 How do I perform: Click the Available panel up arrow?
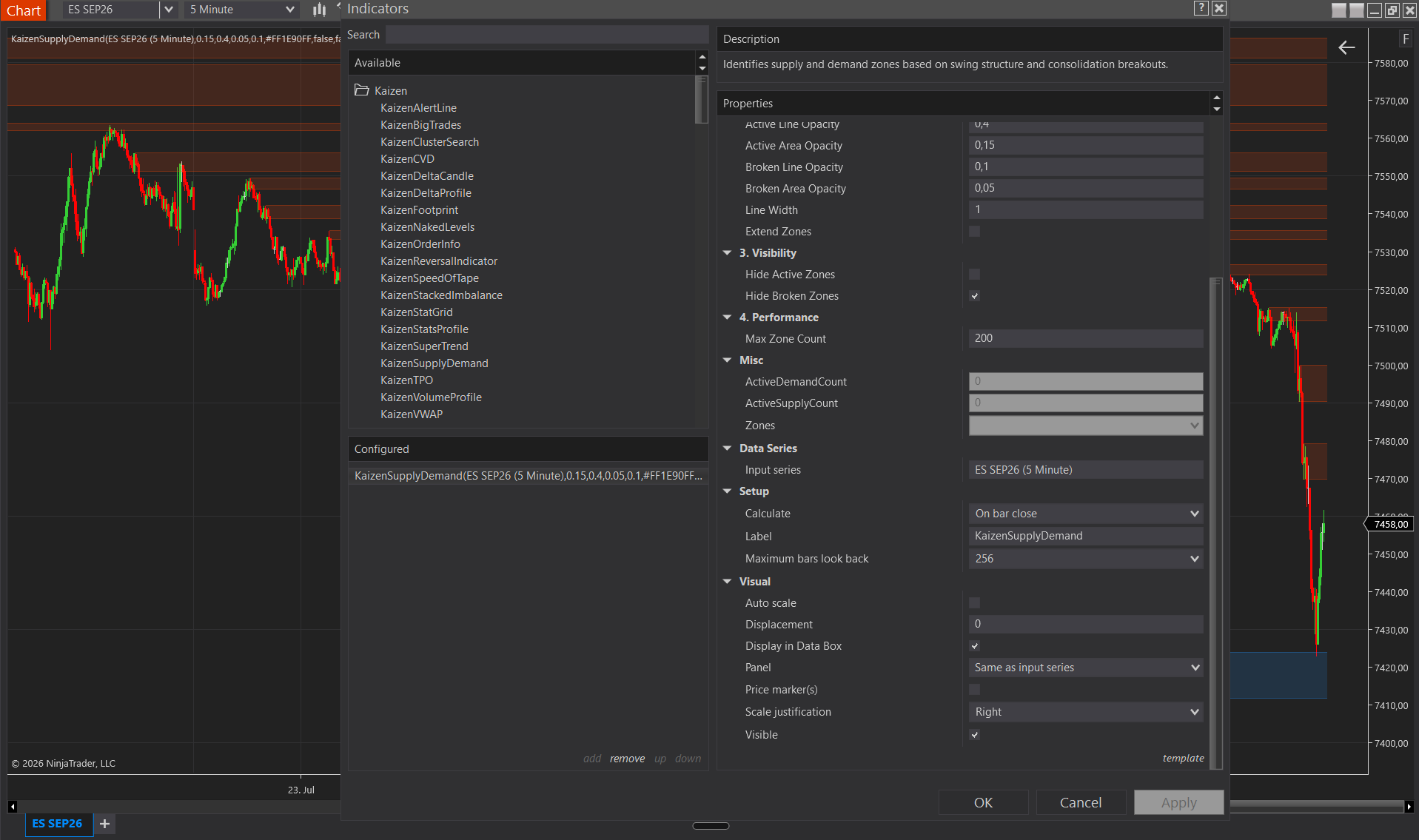click(x=702, y=58)
